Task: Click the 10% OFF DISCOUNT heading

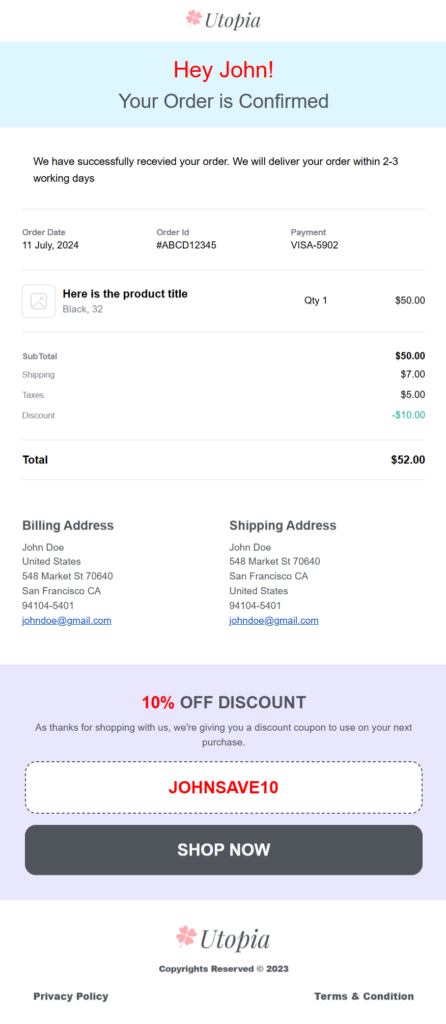Action: [223, 703]
